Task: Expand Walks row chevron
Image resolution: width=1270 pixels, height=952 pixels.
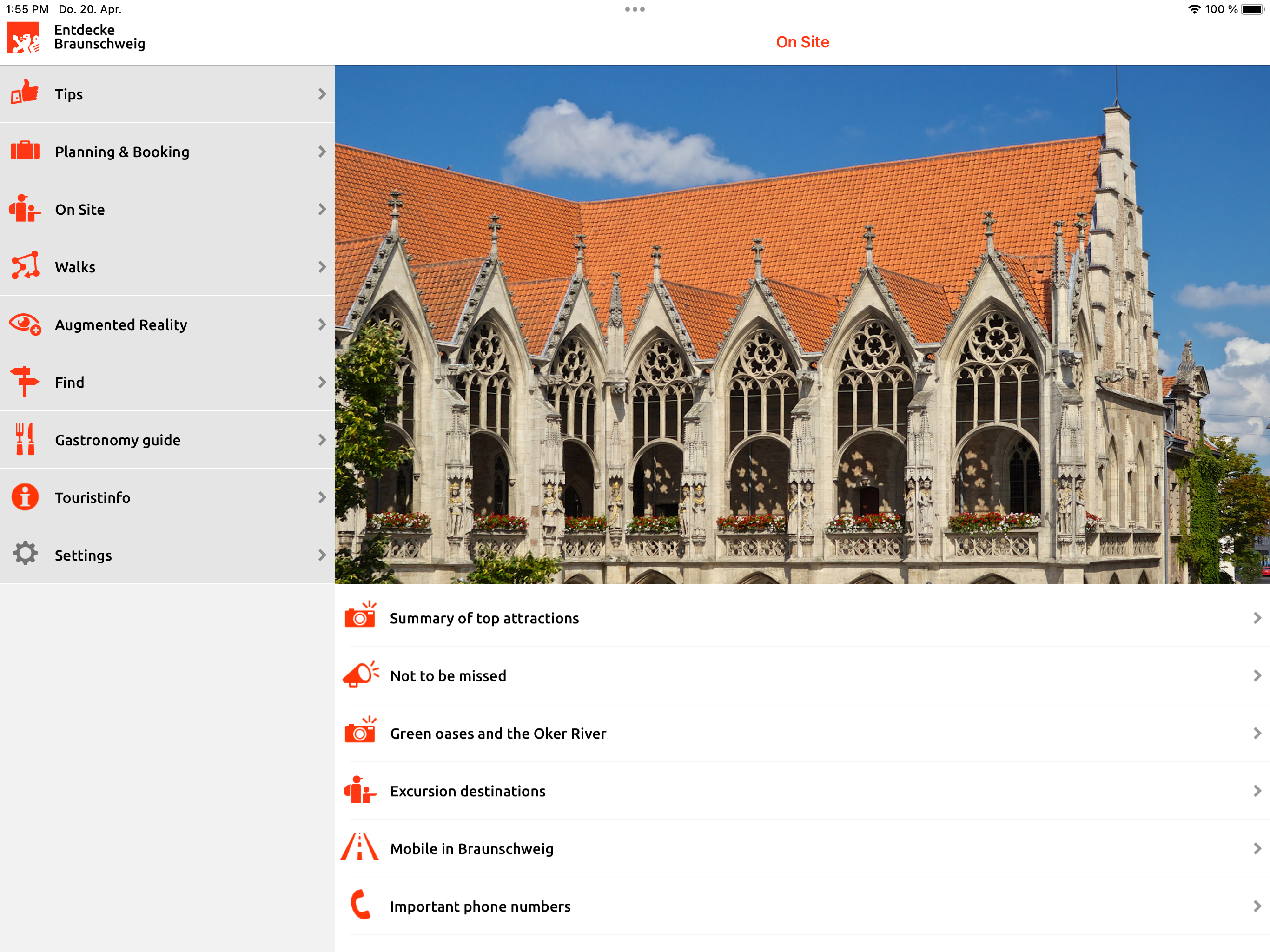Action: click(322, 267)
